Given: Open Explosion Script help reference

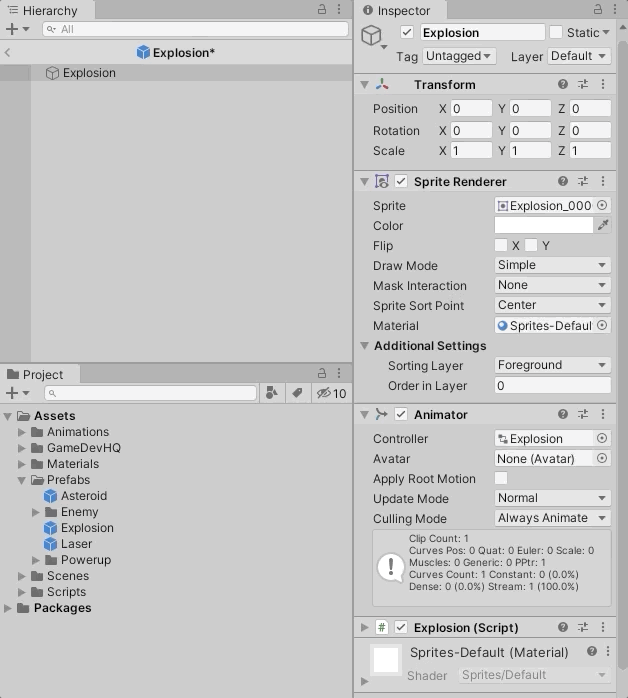Looking at the screenshot, I should pos(563,627).
